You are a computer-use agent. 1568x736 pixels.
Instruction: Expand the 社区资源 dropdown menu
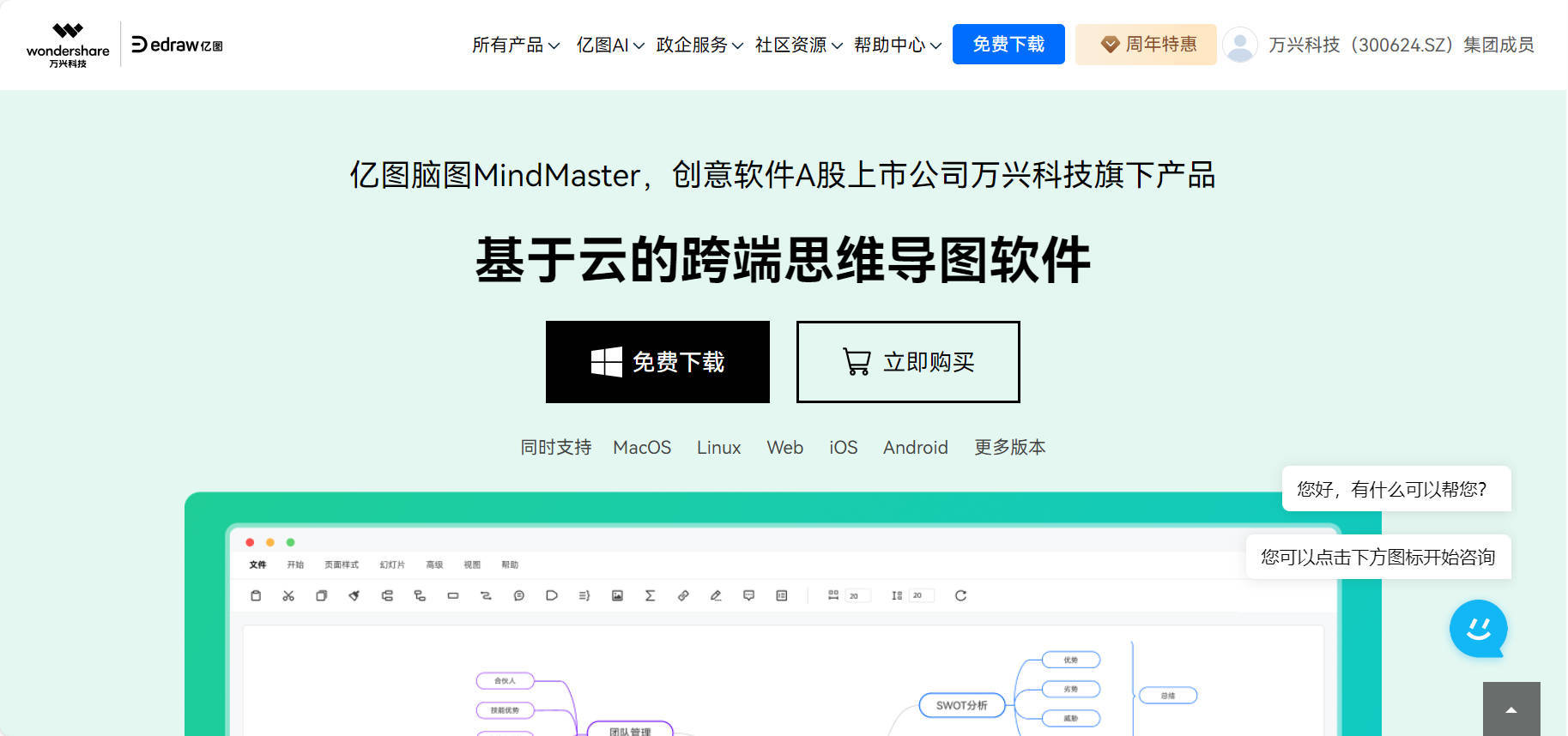(x=799, y=45)
